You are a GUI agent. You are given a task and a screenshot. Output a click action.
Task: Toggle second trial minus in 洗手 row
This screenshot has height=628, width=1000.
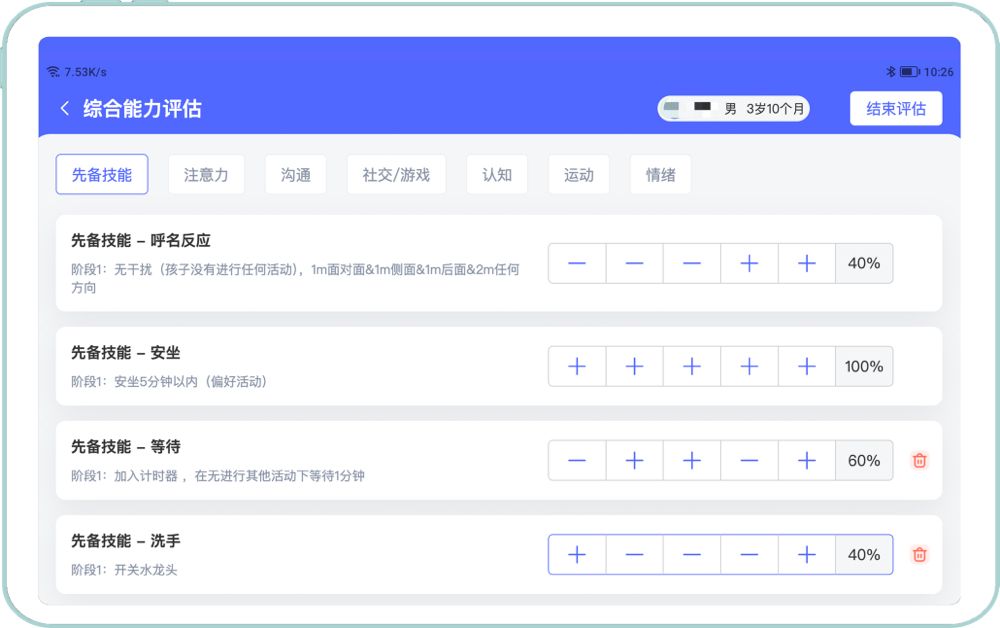click(634, 555)
